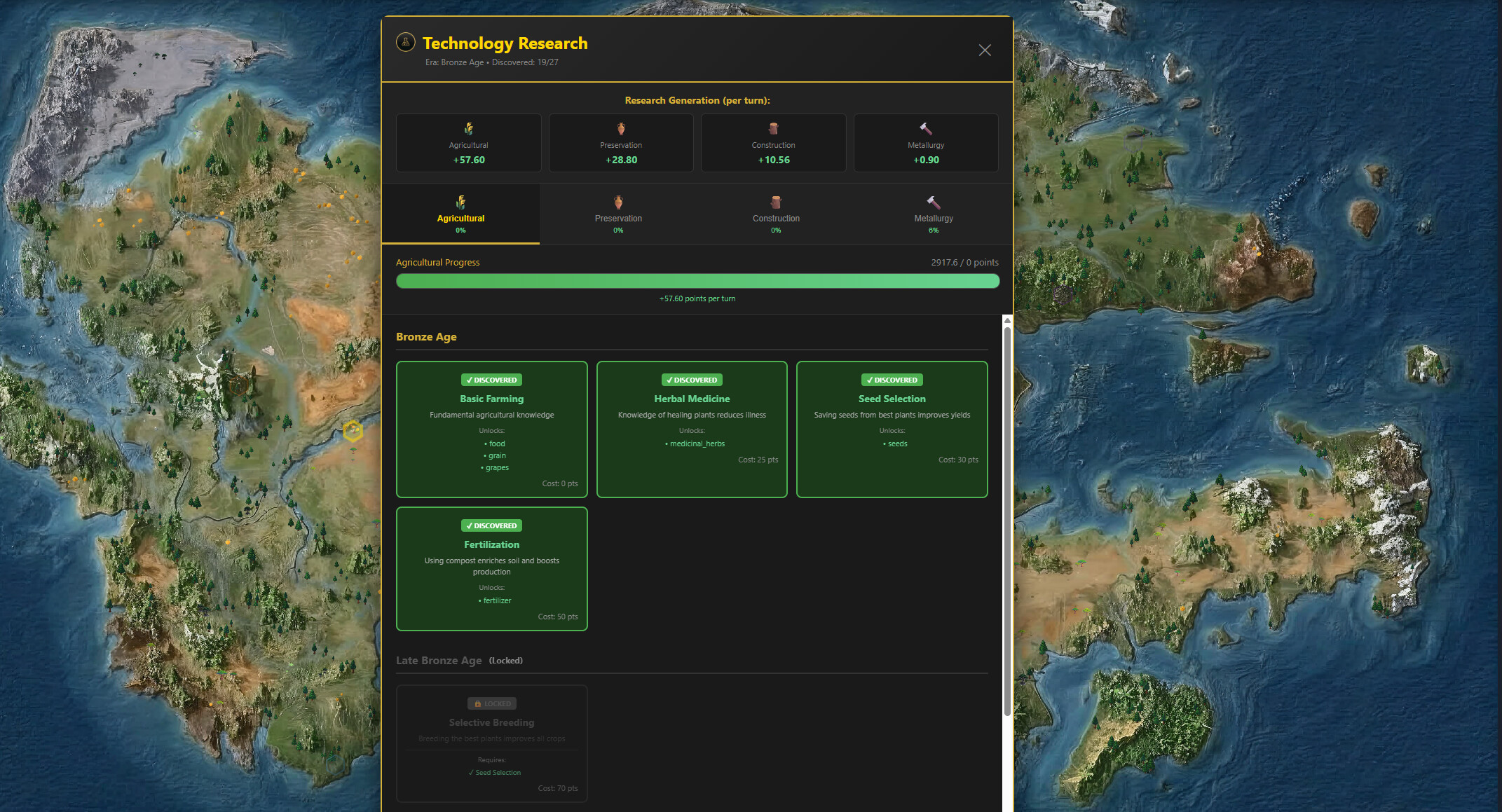The height and width of the screenshot is (812, 1502).
Task: Select the Herbal Medicine technology card
Action: 692,429
